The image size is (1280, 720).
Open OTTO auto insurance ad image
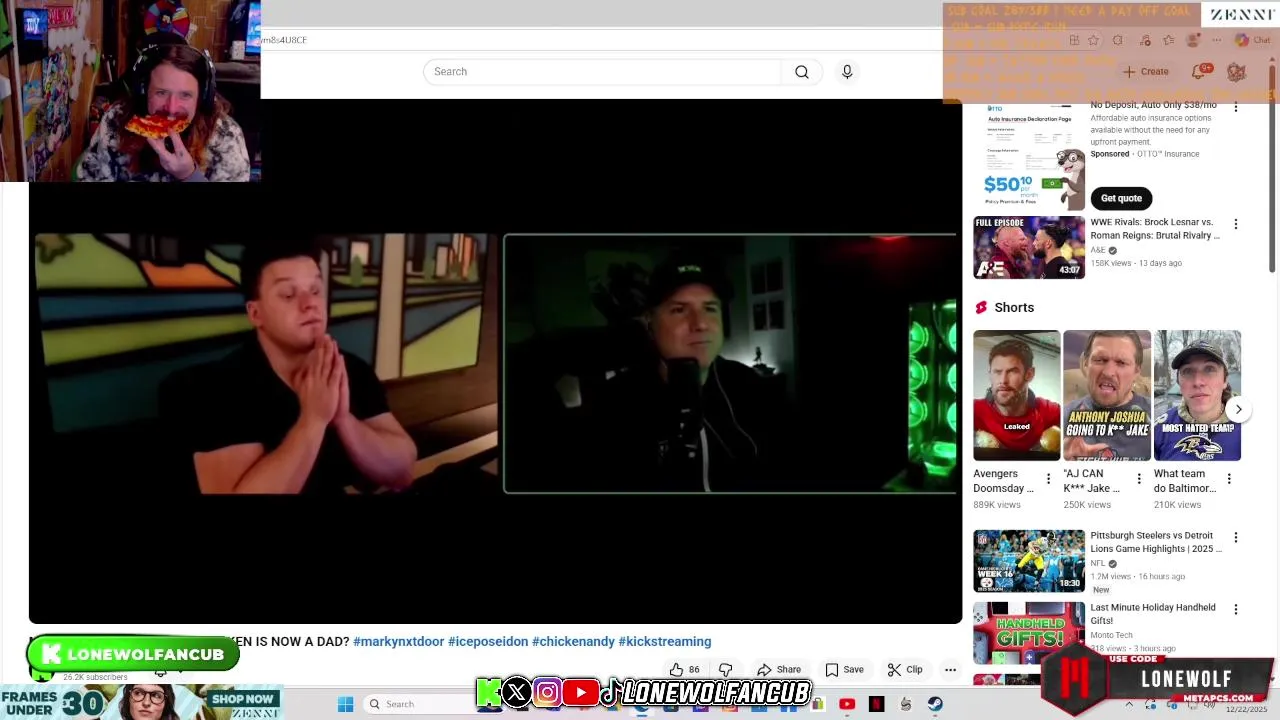click(1029, 155)
